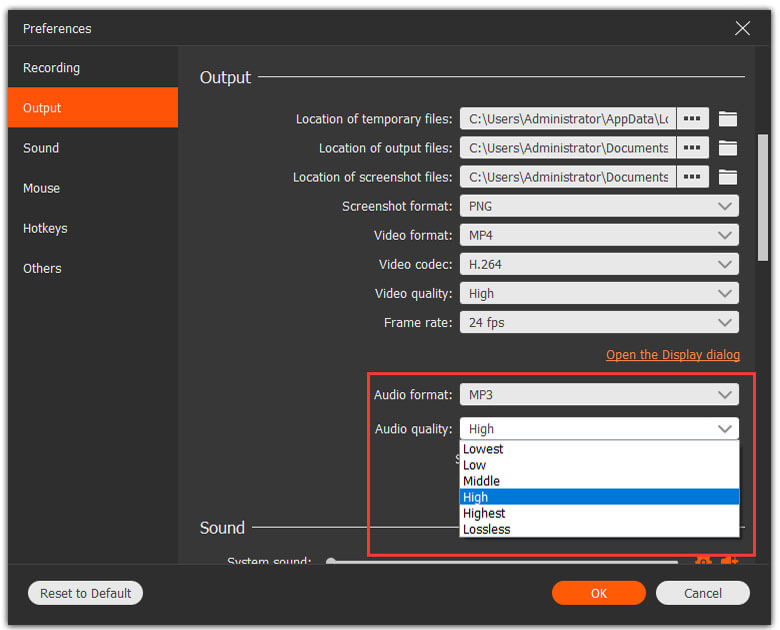This screenshot has width=780, height=630.
Task: Open the Video codec dropdown
Action: pos(599,264)
